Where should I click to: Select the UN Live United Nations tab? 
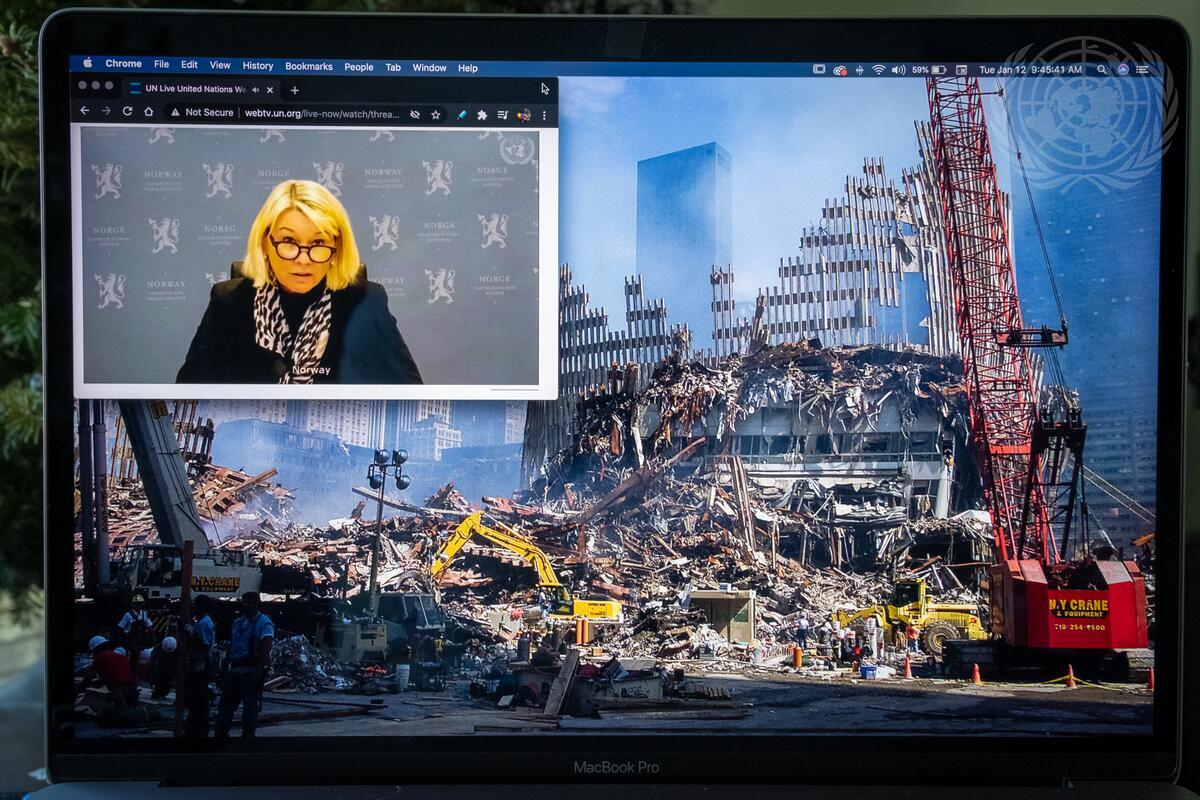tap(190, 89)
